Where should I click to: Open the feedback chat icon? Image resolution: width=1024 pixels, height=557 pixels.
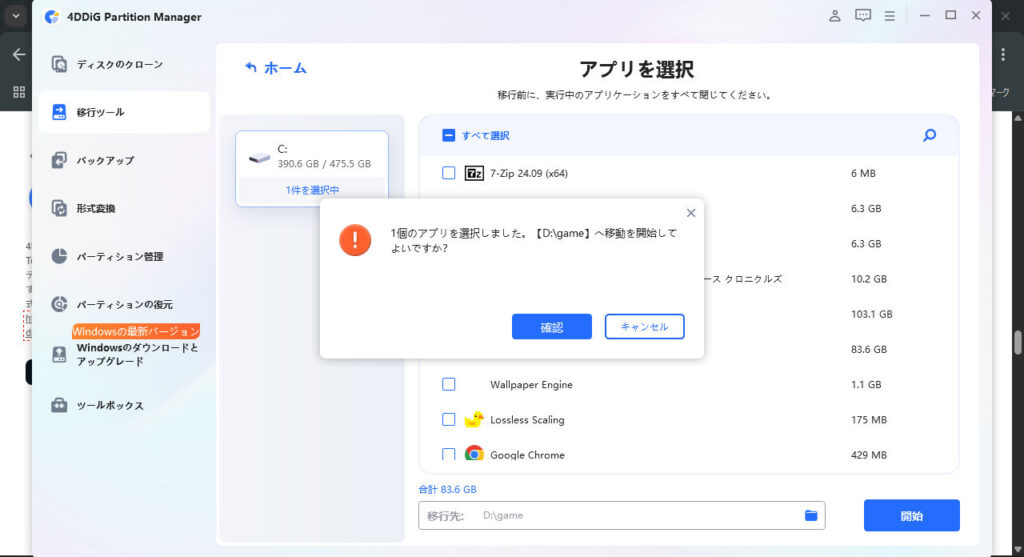(x=863, y=16)
